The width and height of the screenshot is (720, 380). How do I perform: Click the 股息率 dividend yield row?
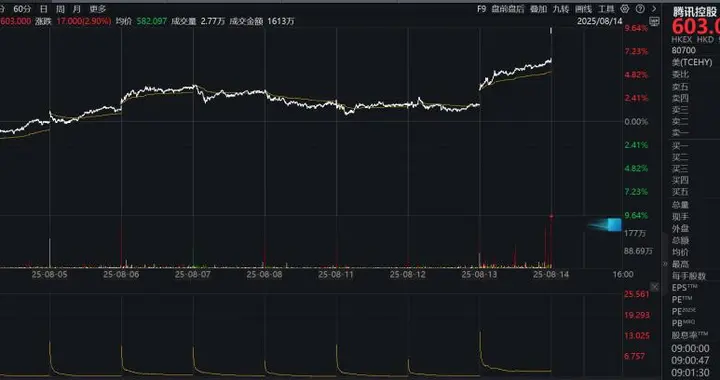point(690,335)
